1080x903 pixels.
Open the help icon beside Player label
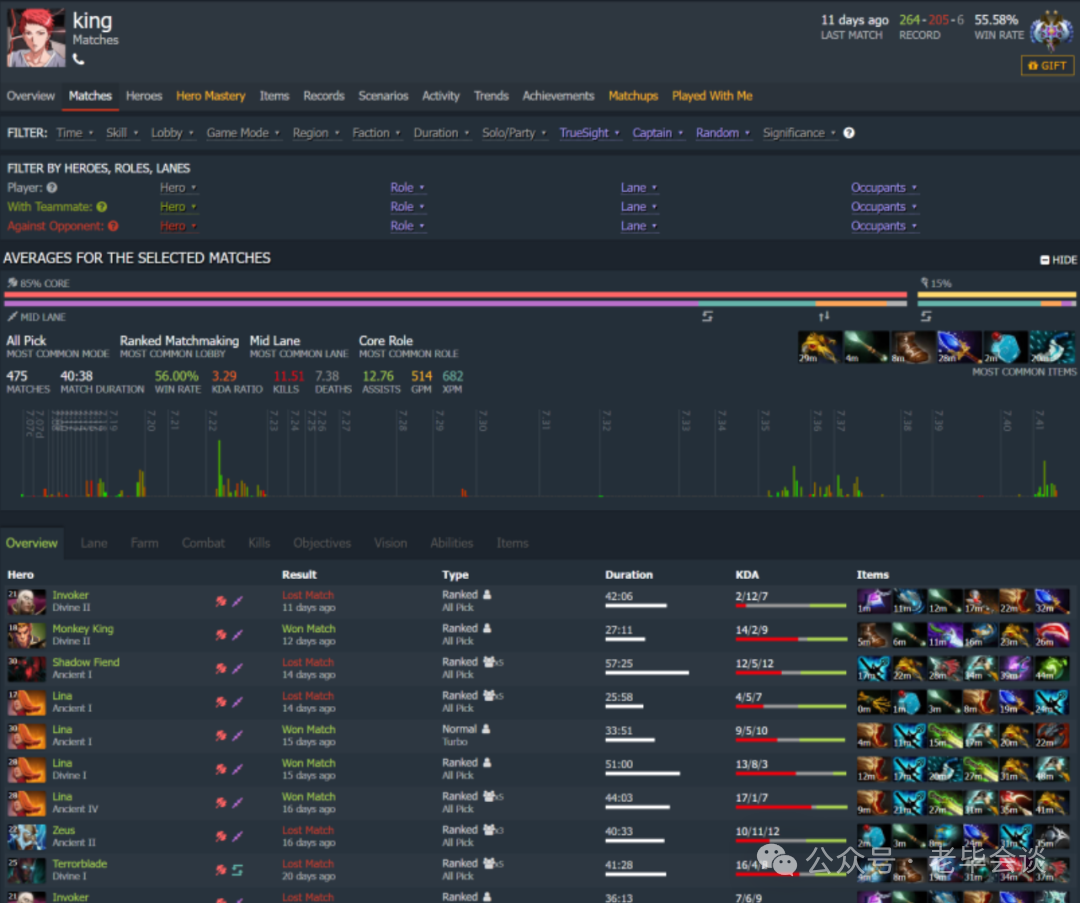(52, 187)
